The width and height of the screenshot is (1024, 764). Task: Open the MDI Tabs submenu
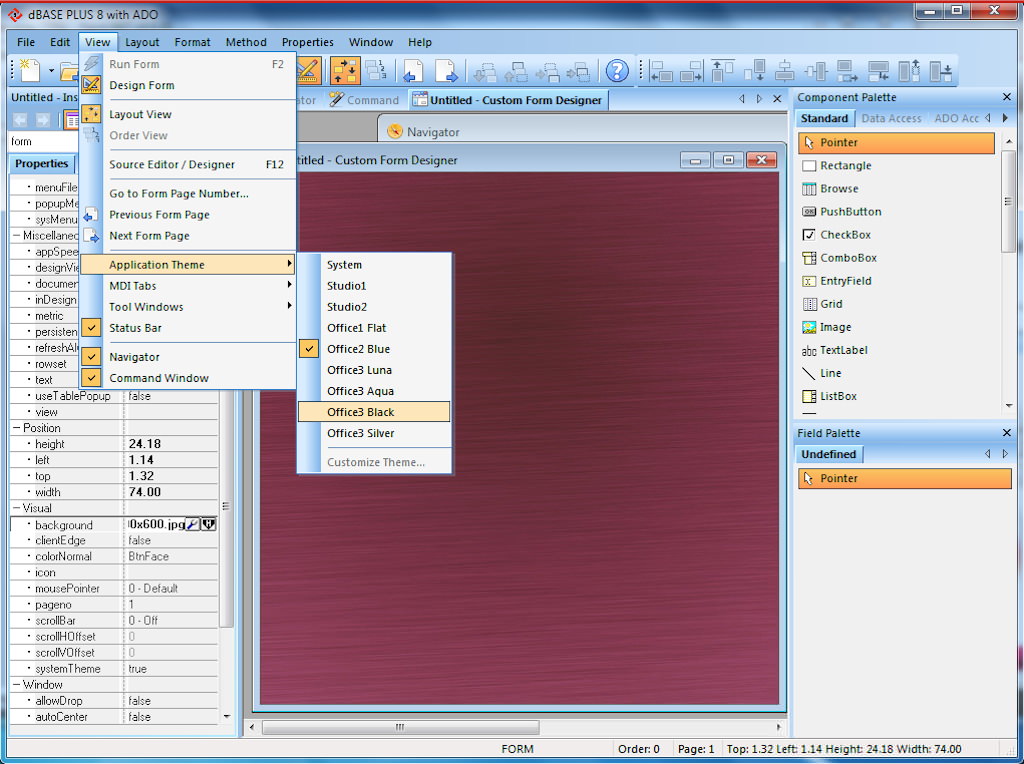pyautogui.click(x=187, y=285)
